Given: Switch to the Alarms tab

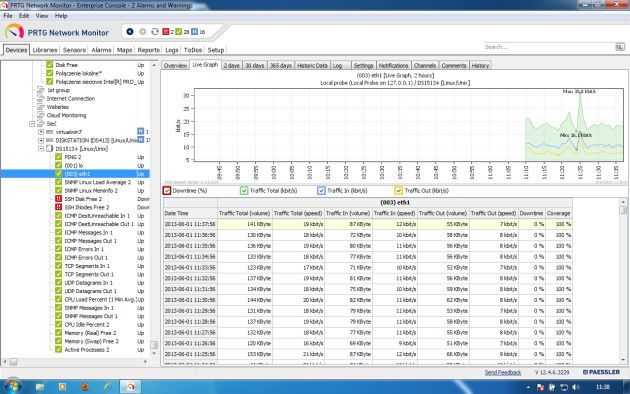Looking at the screenshot, I should coord(101,50).
